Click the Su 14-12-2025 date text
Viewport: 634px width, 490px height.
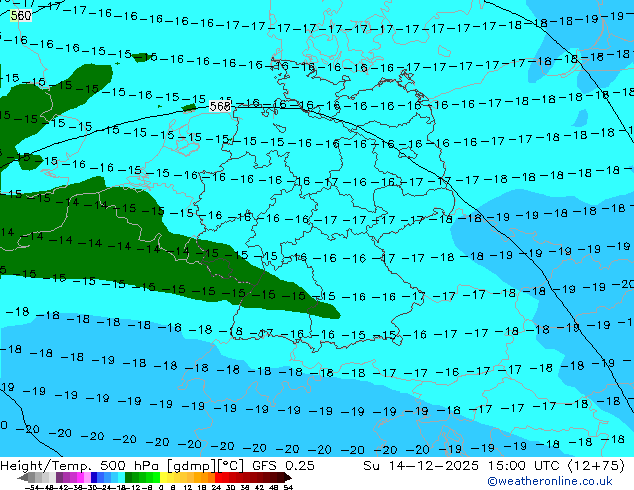(421, 466)
